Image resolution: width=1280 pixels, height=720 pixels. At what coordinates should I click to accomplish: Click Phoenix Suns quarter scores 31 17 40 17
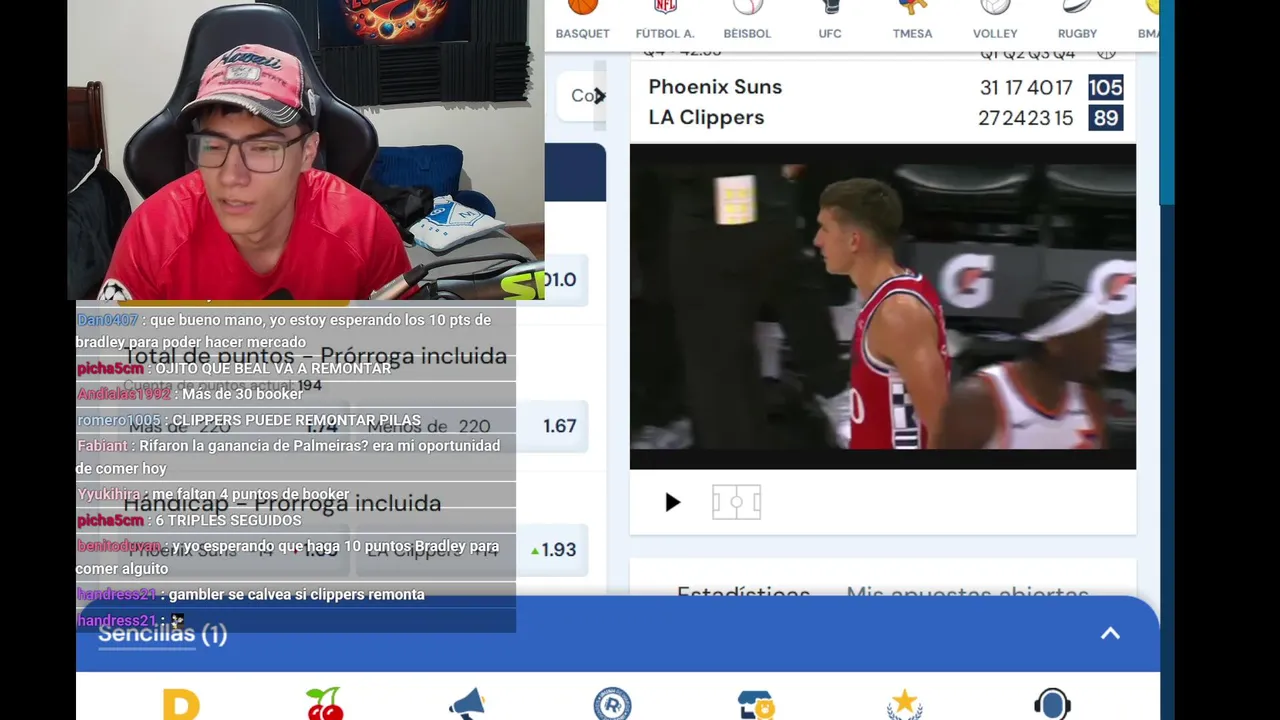tap(1026, 88)
